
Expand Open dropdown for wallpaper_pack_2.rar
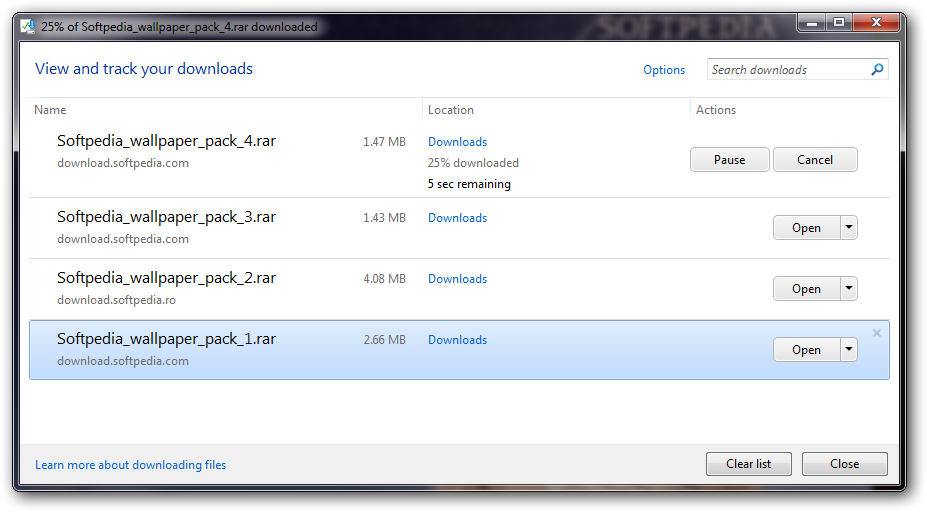848,288
